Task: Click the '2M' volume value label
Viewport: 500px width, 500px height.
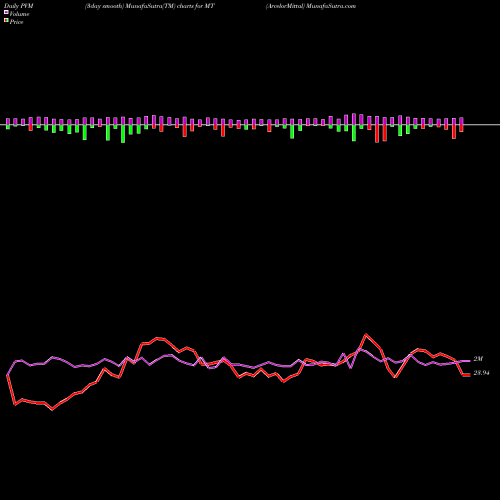Action: [478, 359]
